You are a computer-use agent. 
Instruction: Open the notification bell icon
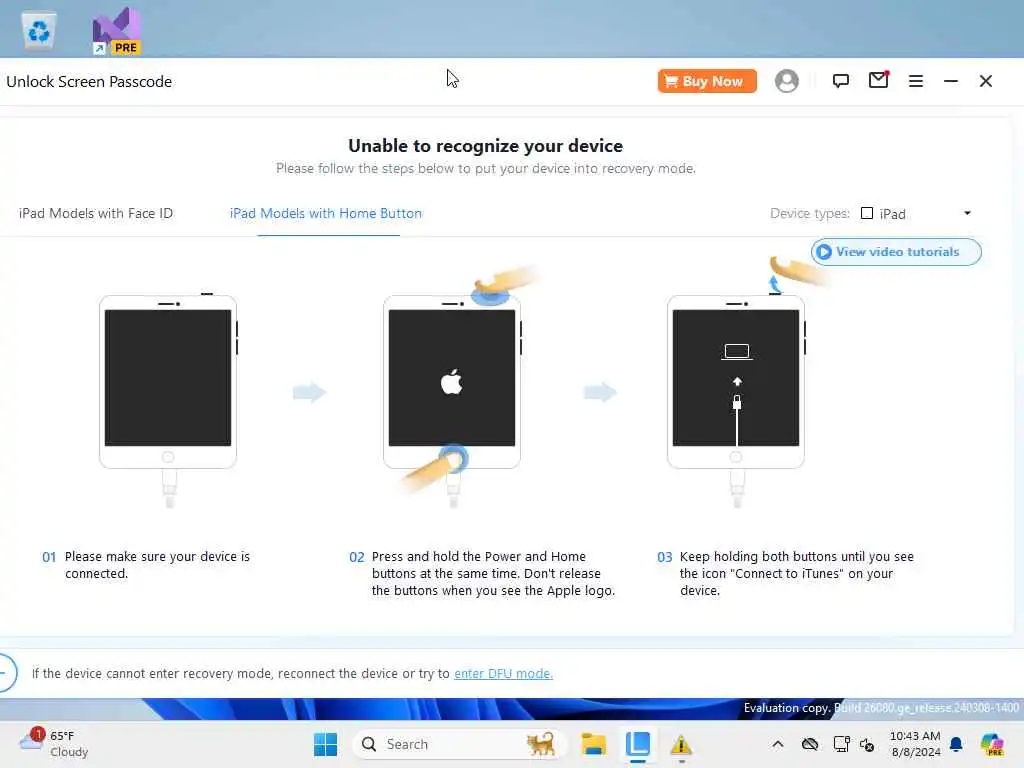point(956,744)
